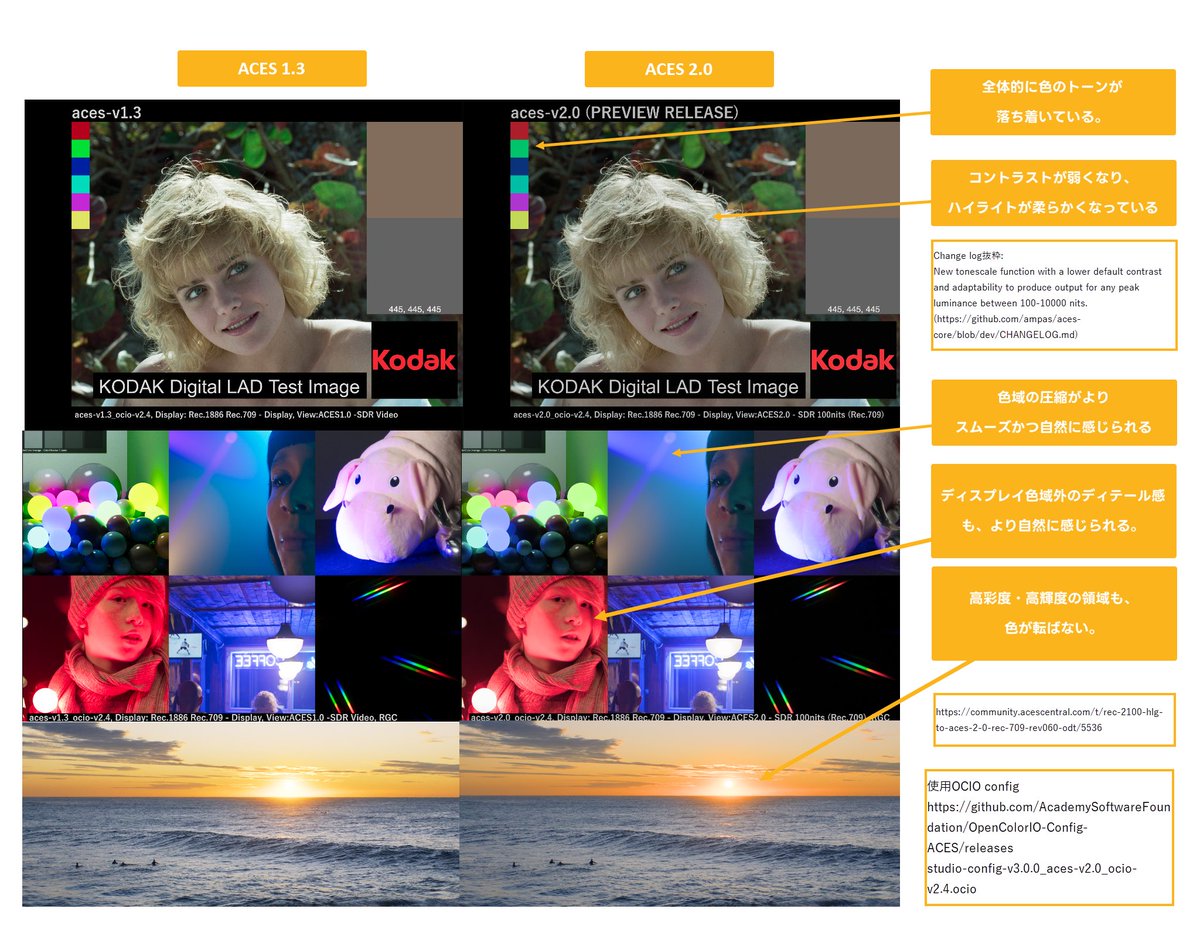Pick the magenta swatch in the aces-v1.3 image
The width and height of the screenshot is (1200, 936).
coord(81,202)
